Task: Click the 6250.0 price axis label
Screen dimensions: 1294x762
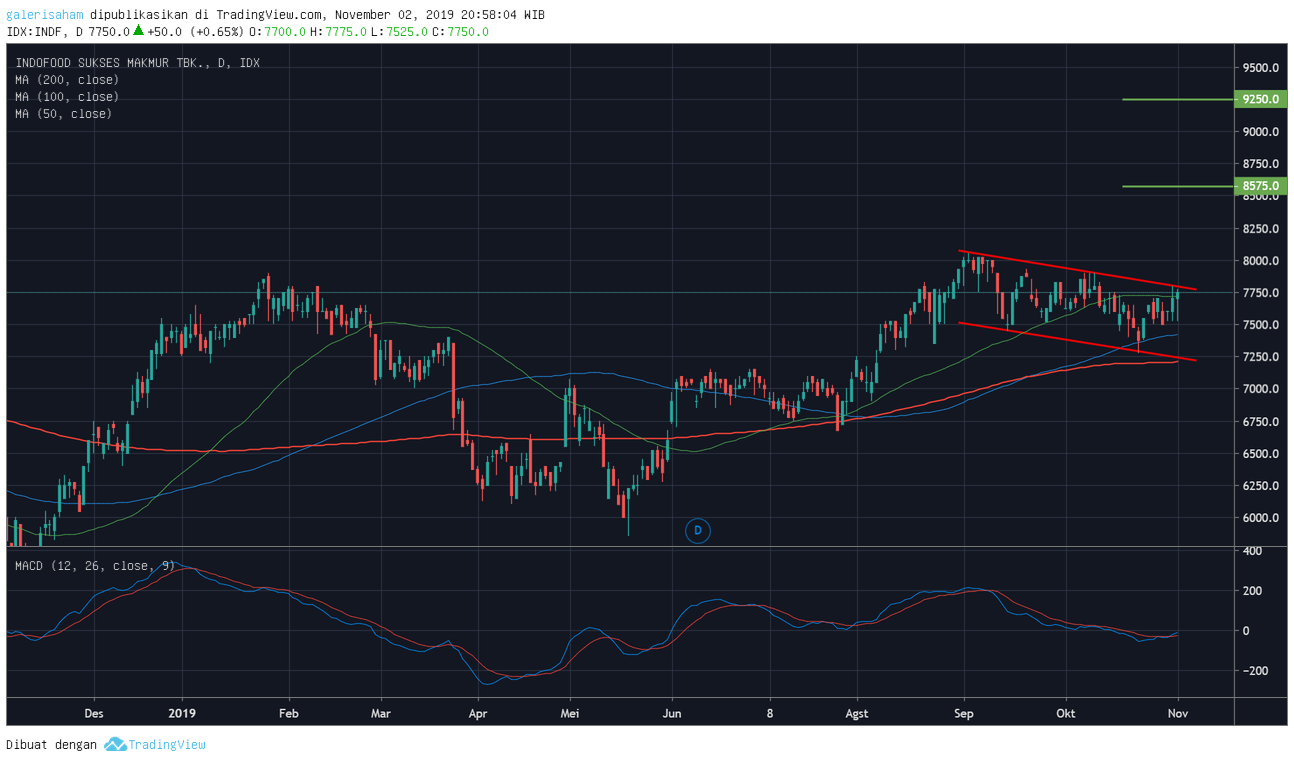Action: (1261, 486)
